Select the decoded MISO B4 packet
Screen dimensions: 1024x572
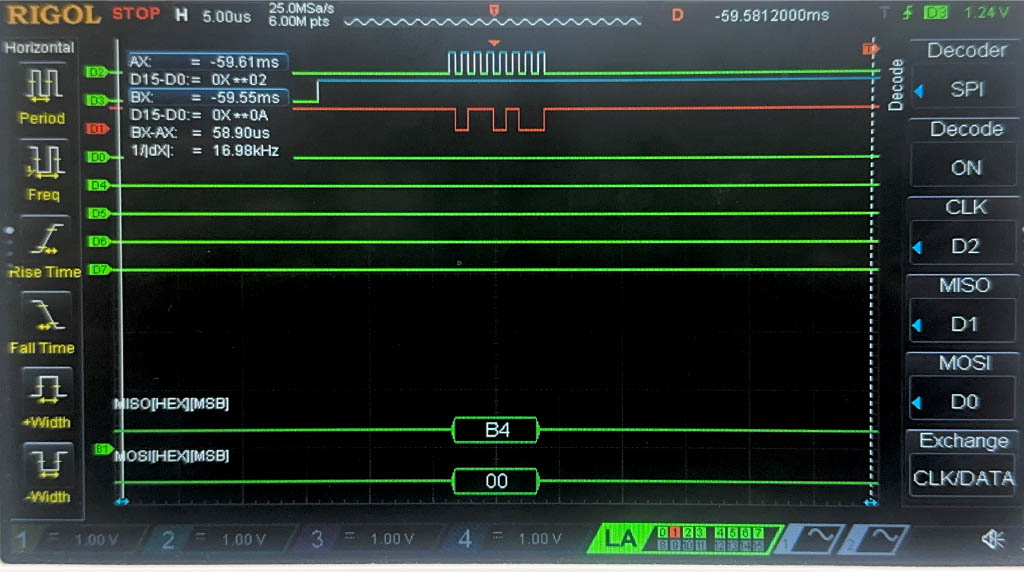click(496, 430)
